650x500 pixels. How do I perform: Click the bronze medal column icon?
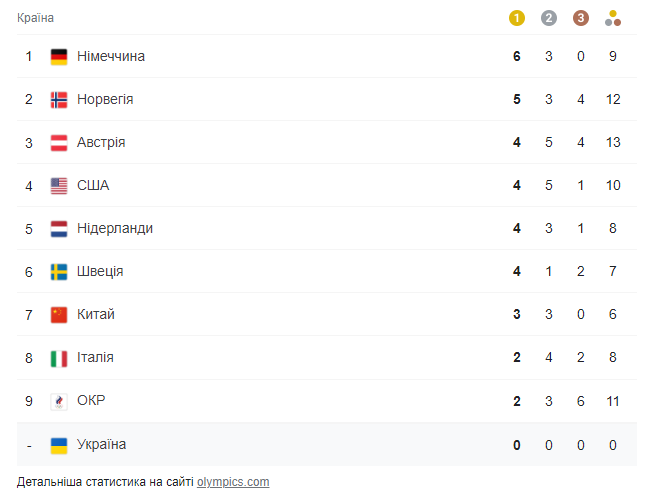[x=581, y=17]
